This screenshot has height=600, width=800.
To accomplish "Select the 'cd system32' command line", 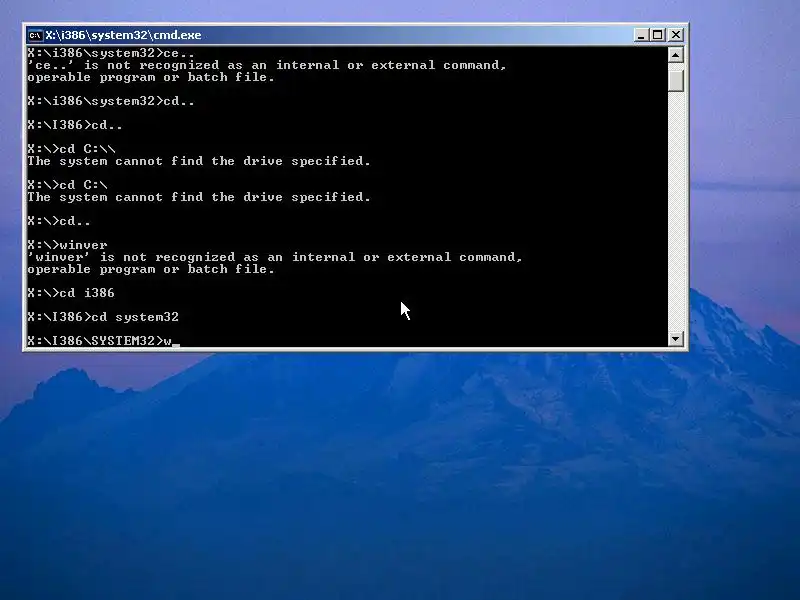I will point(103,317).
